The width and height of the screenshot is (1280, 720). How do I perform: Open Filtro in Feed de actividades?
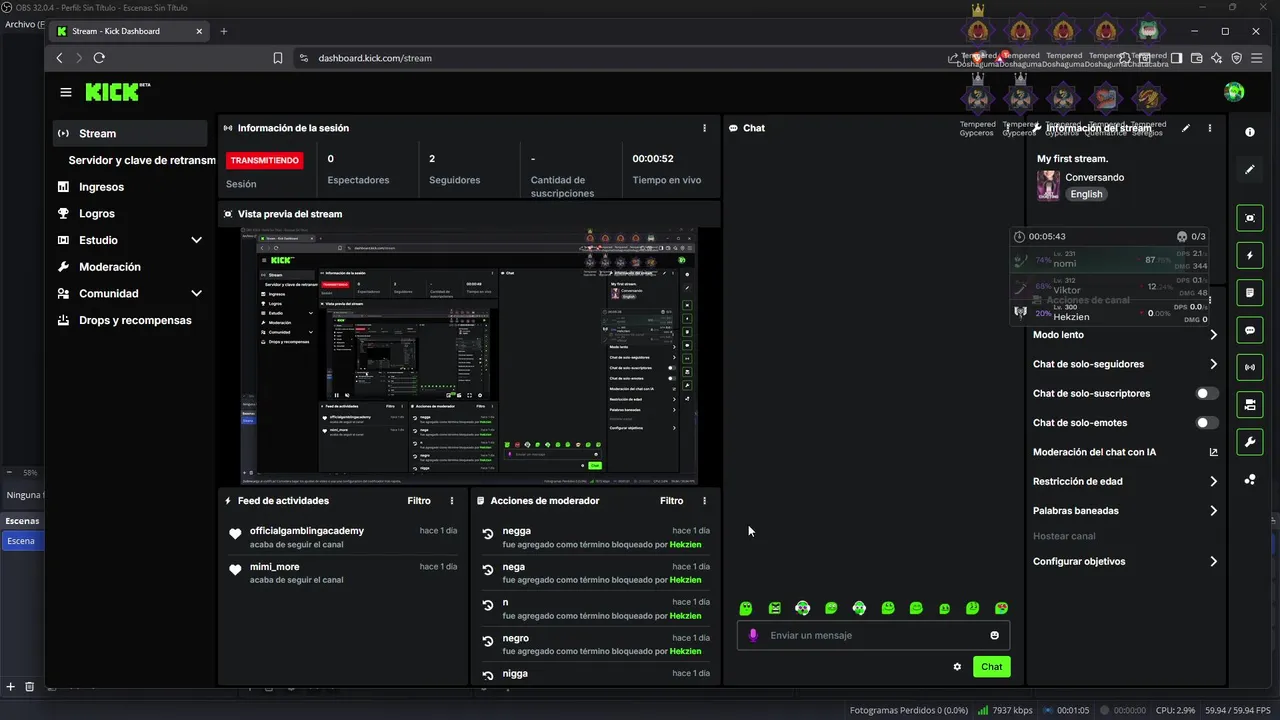(x=419, y=501)
